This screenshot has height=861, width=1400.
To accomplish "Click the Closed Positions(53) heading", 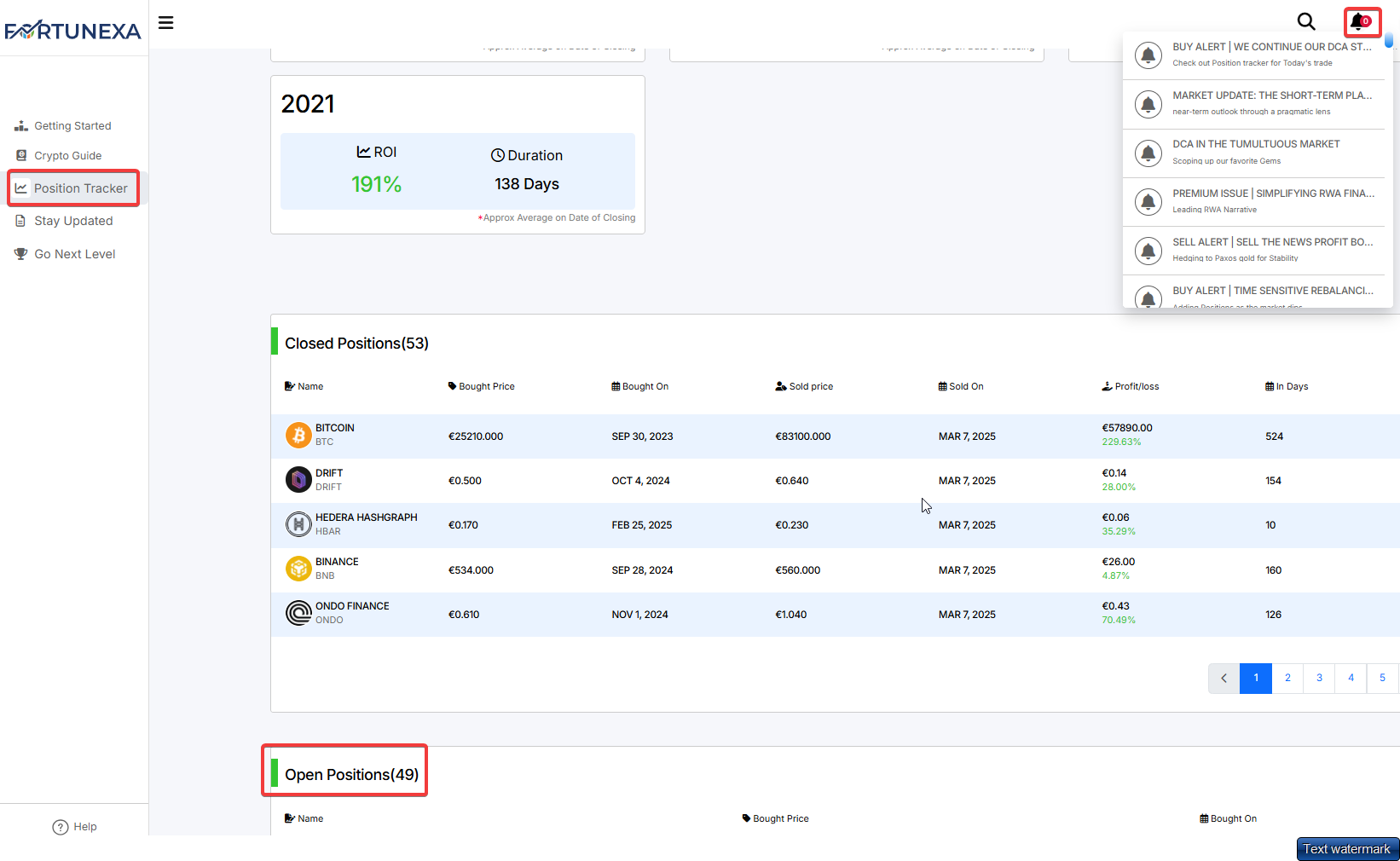I will (x=356, y=344).
